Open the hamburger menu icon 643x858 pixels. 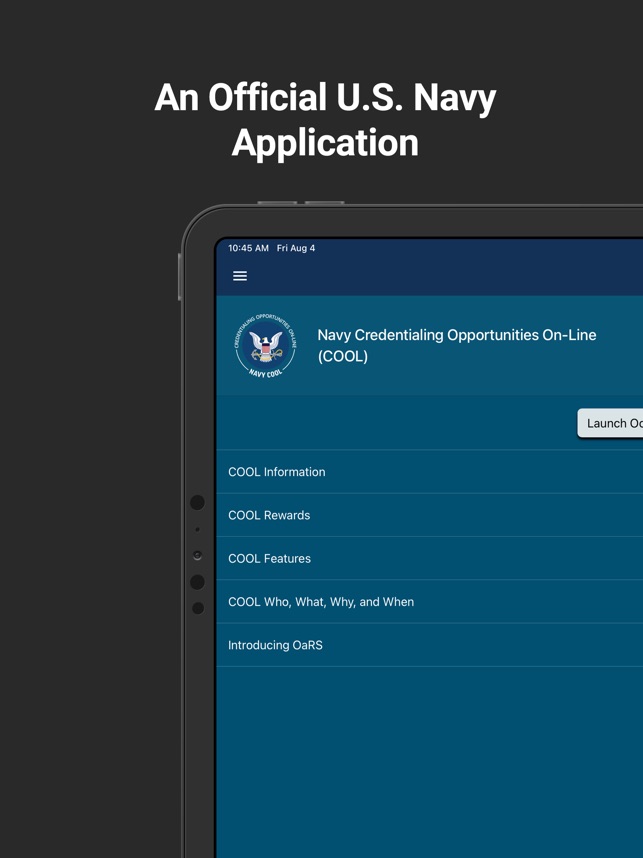tap(240, 276)
